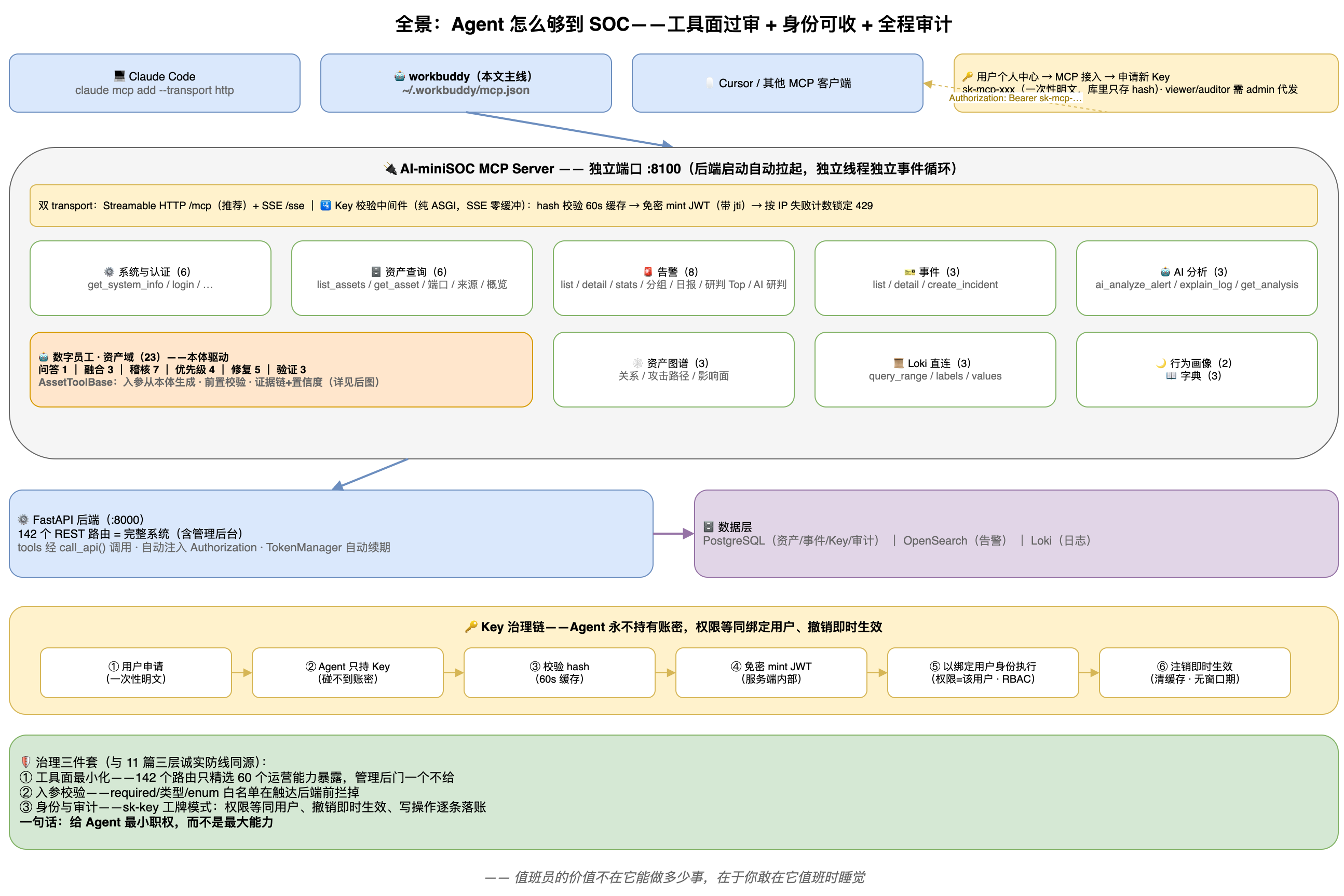Screen dimensions: 1344x896
Task: Click the text "get_system_info / login / …"
Action: point(151,284)
